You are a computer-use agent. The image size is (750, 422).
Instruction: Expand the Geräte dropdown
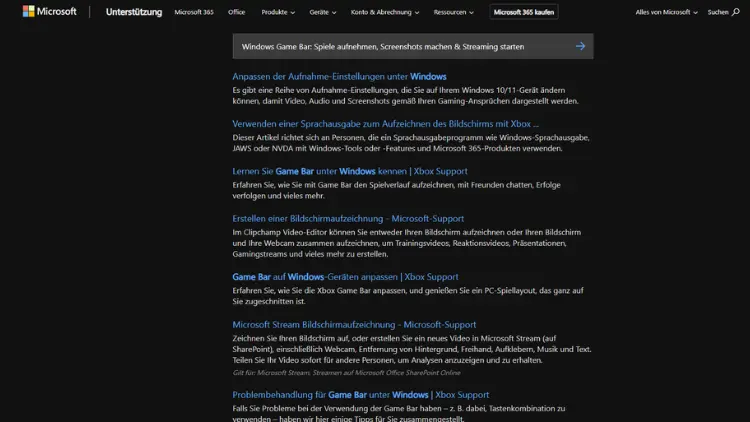pos(322,12)
